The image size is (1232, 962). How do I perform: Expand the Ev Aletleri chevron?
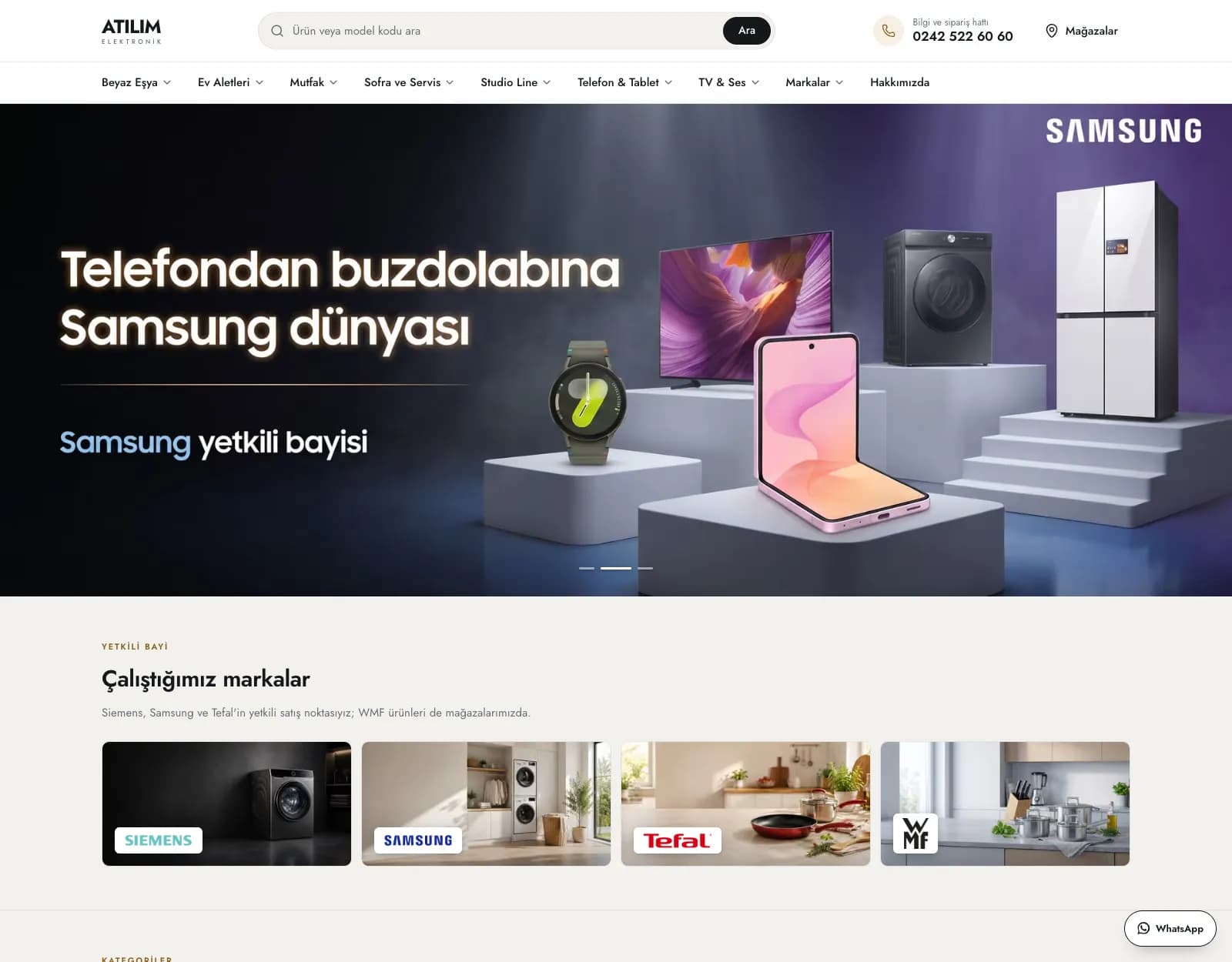click(259, 82)
